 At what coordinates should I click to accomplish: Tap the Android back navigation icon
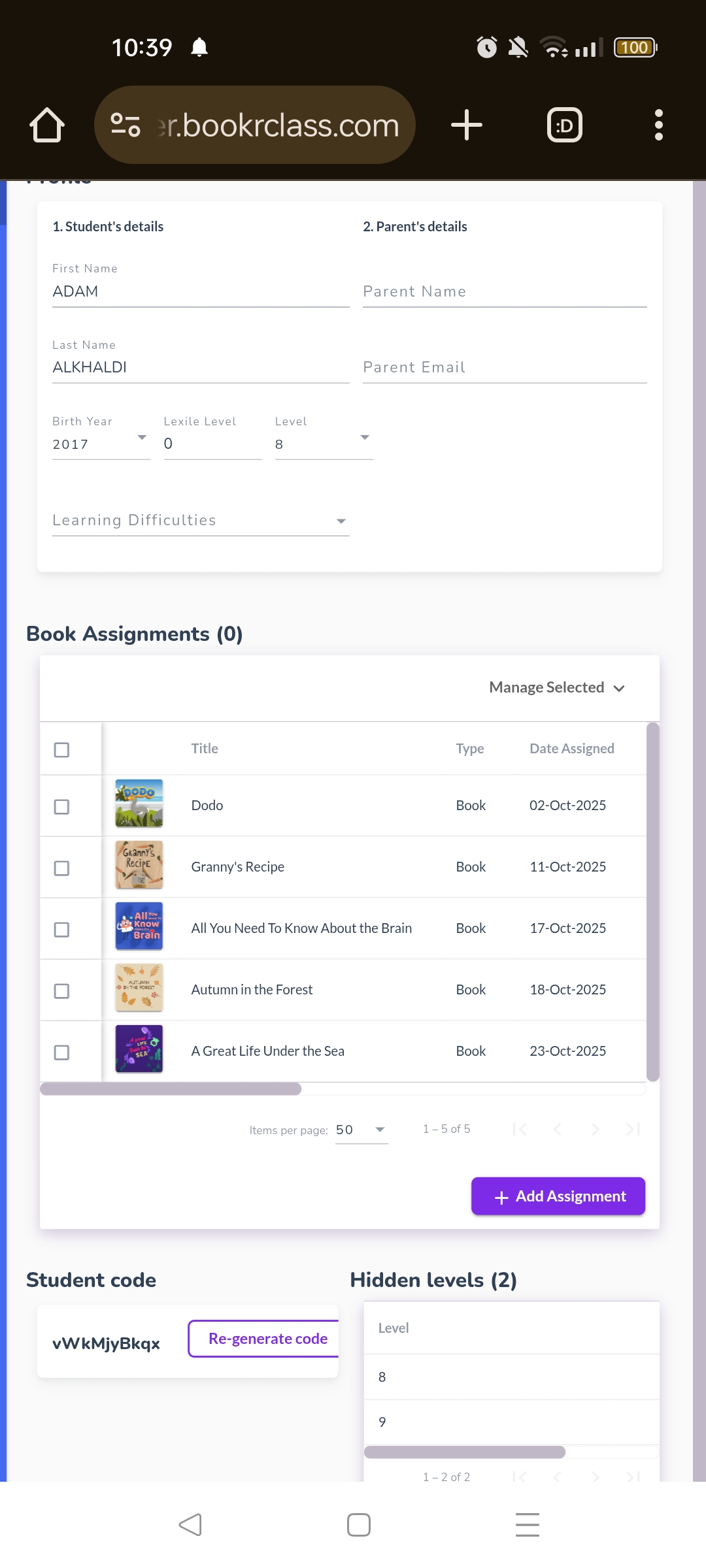click(x=190, y=1525)
